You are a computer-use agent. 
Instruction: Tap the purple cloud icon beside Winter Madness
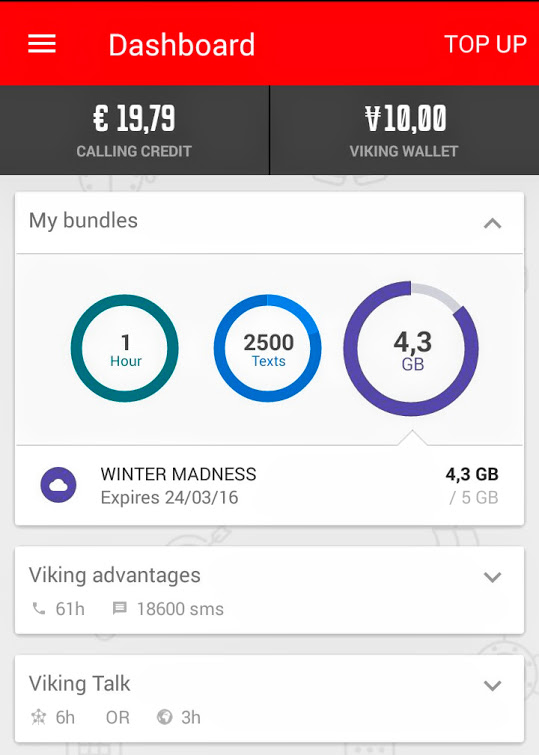coord(58,485)
